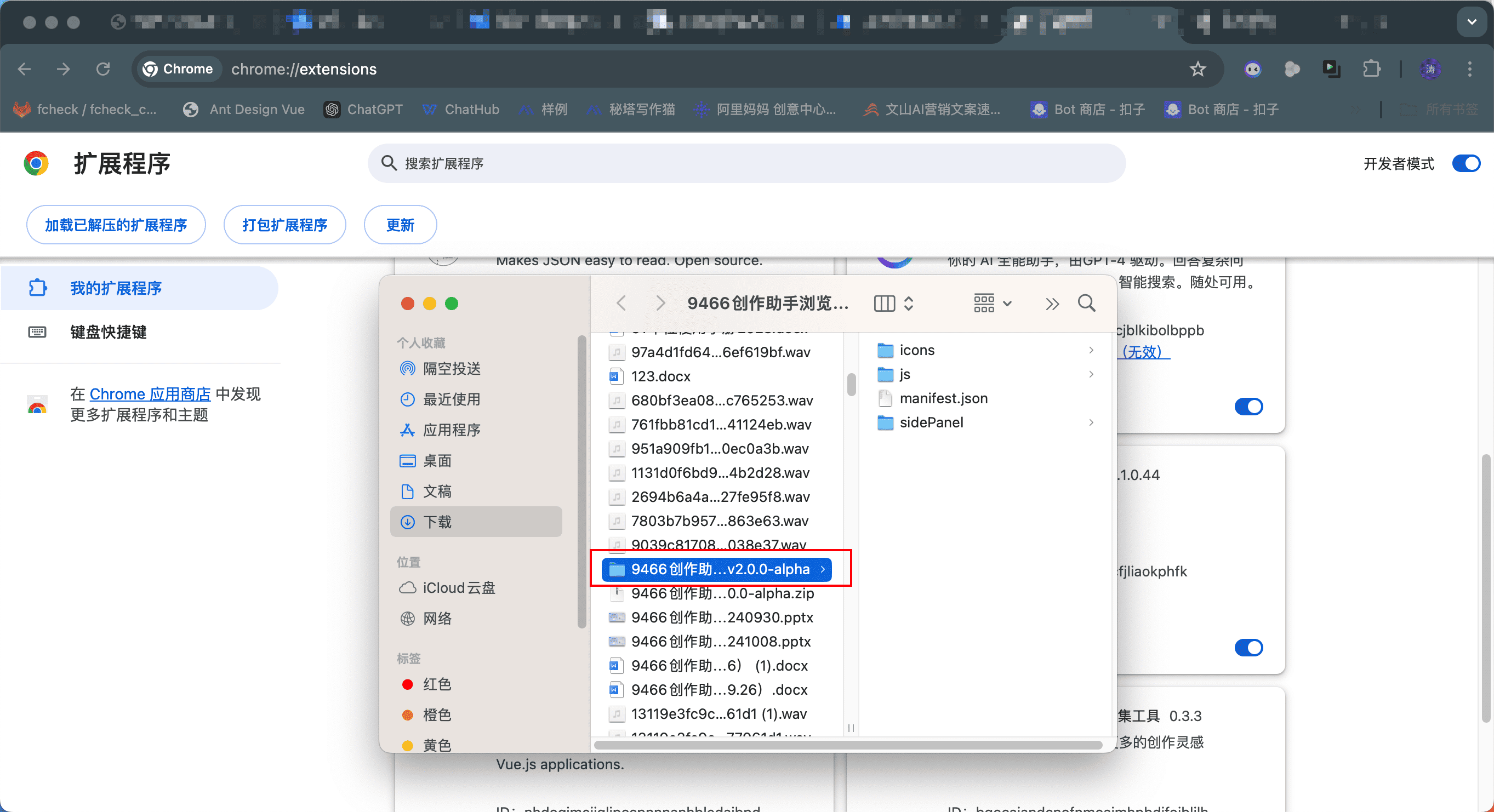Expand the js folder chevron
Image resolution: width=1494 pixels, height=812 pixels.
pyautogui.click(x=1091, y=374)
